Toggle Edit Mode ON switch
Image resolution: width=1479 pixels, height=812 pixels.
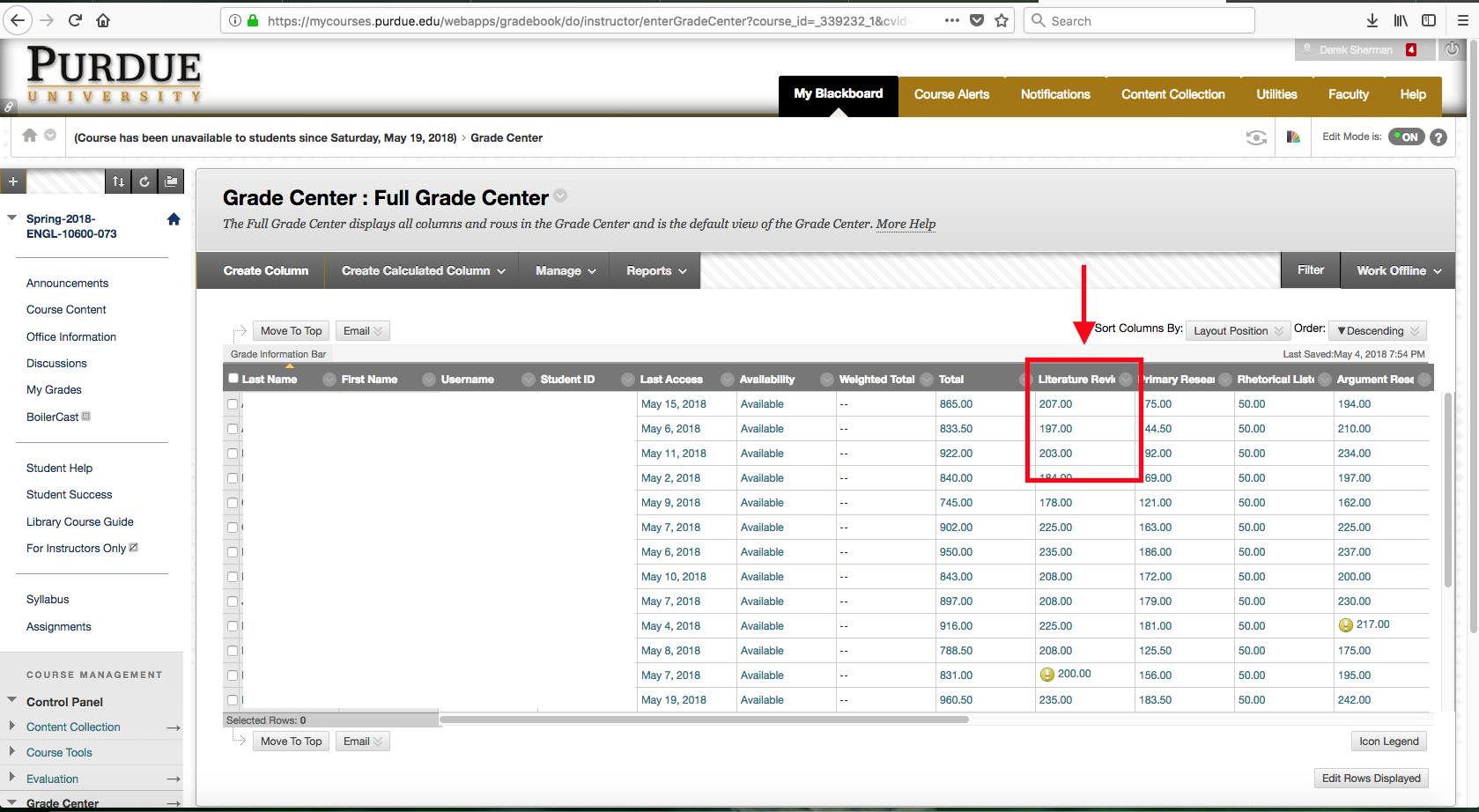click(x=1406, y=137)
